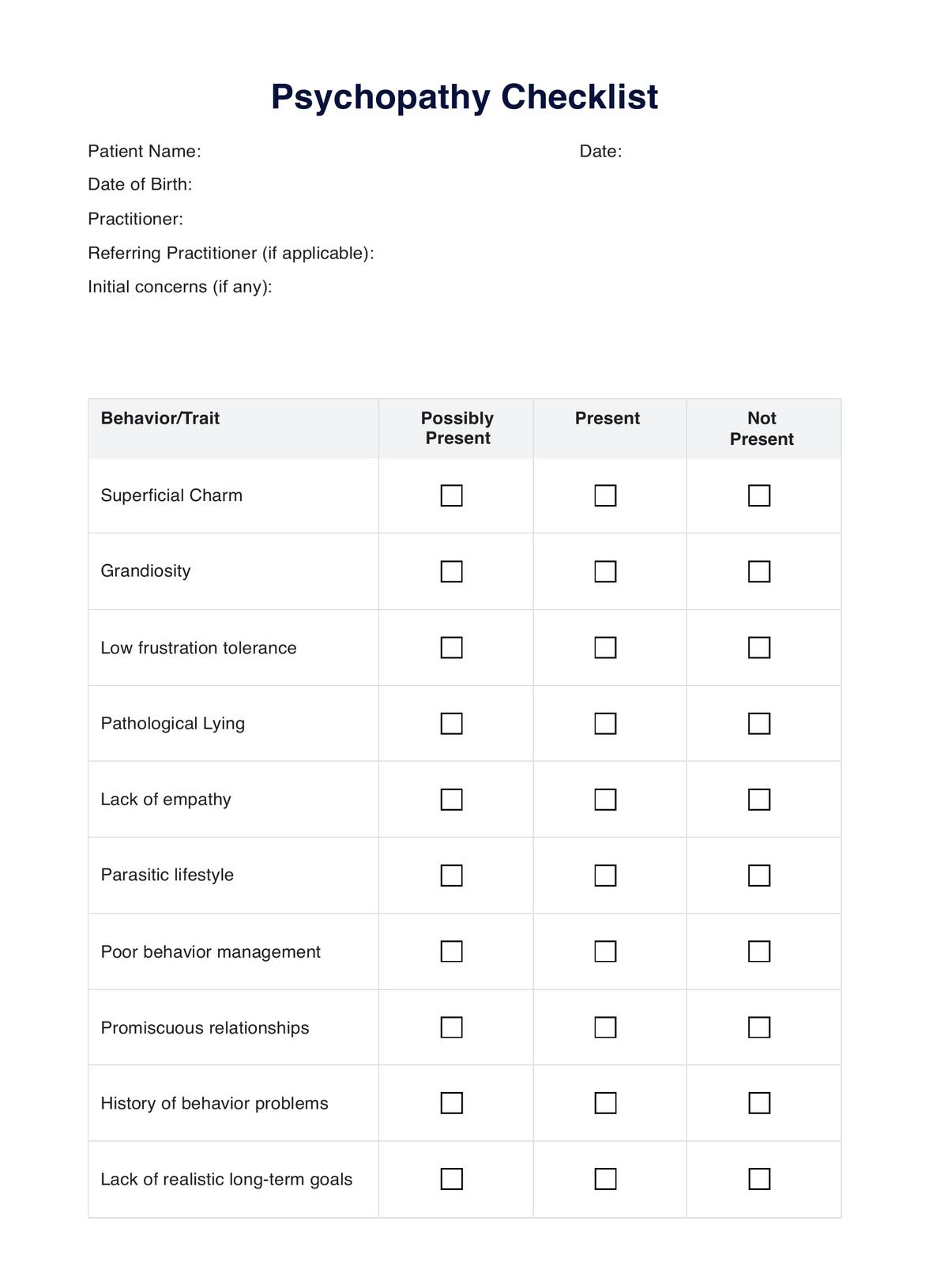The height and width of the screenshot is (1288, 929).
Task: Check Present for Poor behavior management
Action: click(605, 951)
